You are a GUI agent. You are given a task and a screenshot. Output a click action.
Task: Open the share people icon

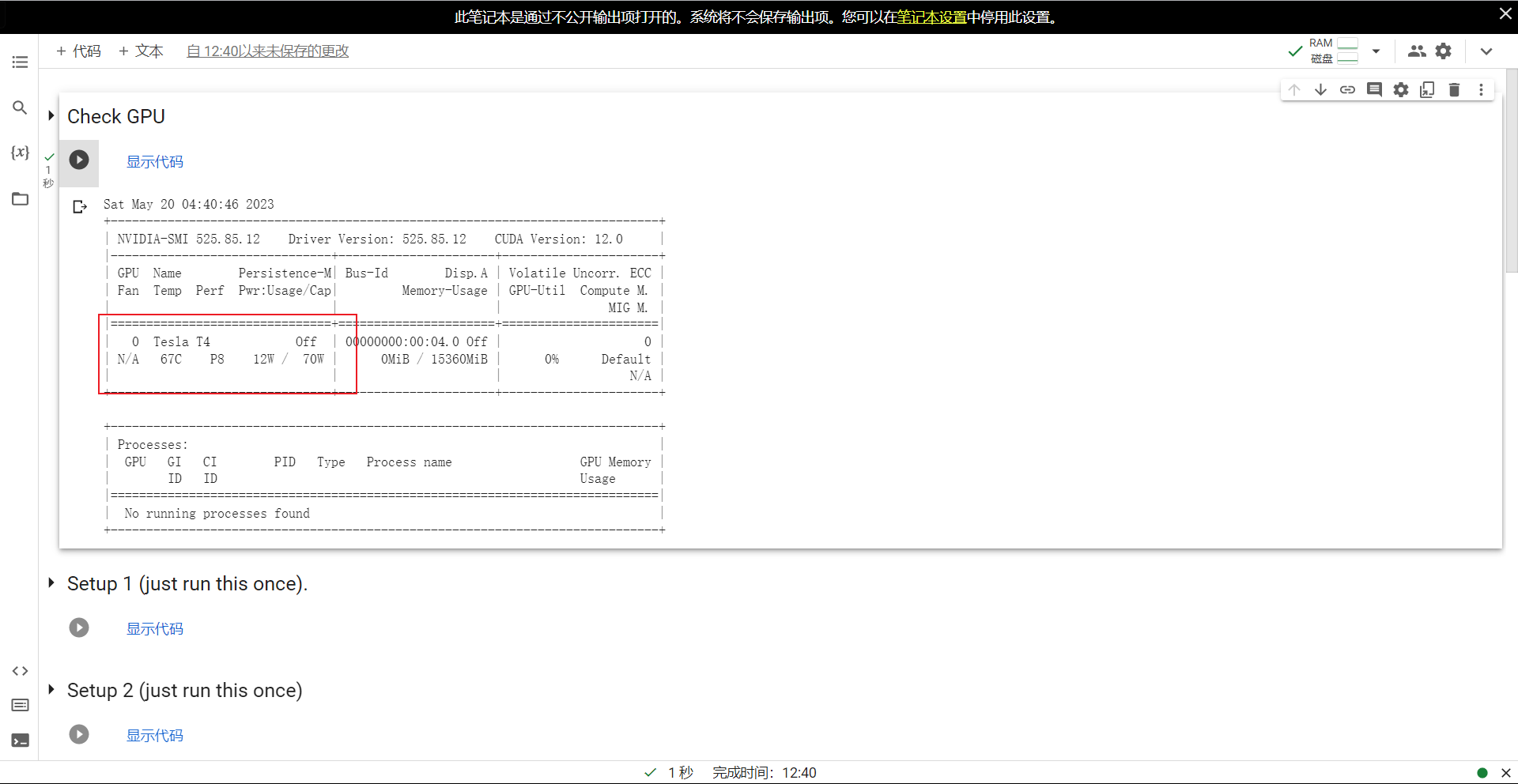1416,51
